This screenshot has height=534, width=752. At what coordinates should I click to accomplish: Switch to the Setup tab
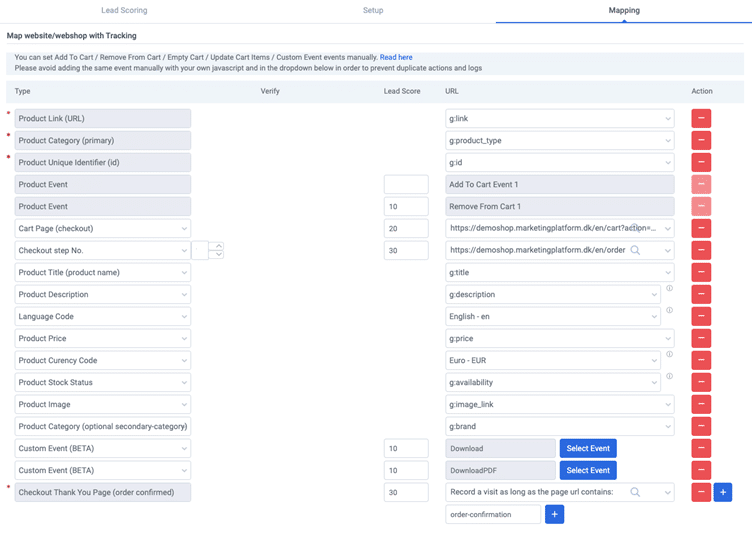[373, 11]
